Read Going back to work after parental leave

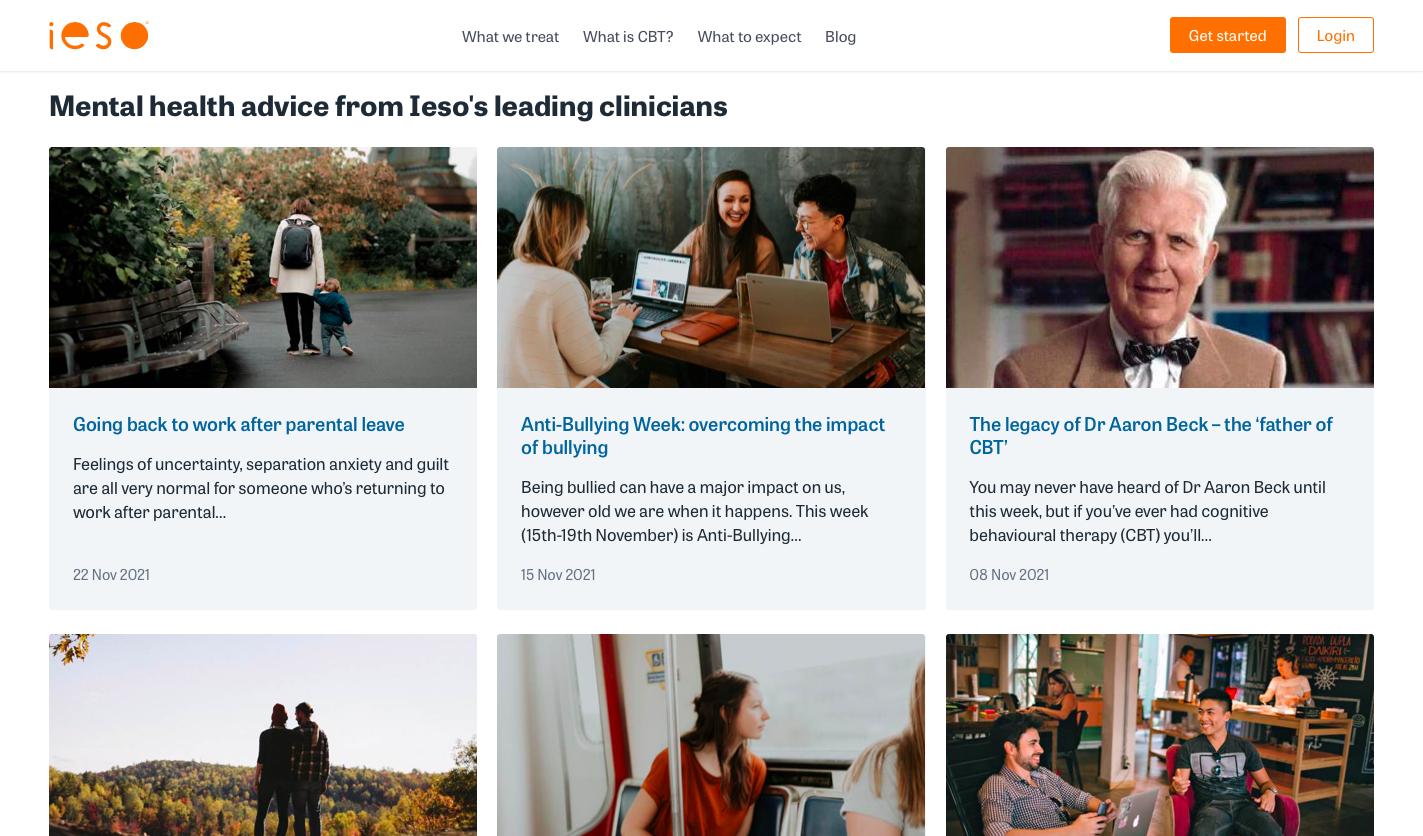coord(239,424)
